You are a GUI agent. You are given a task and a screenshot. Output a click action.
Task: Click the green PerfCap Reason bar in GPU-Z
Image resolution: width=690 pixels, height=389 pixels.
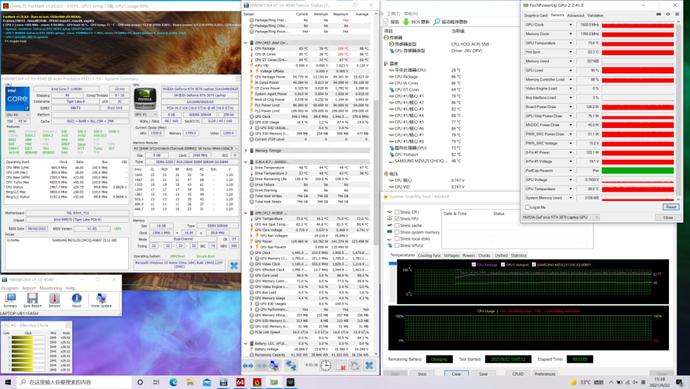638,170
